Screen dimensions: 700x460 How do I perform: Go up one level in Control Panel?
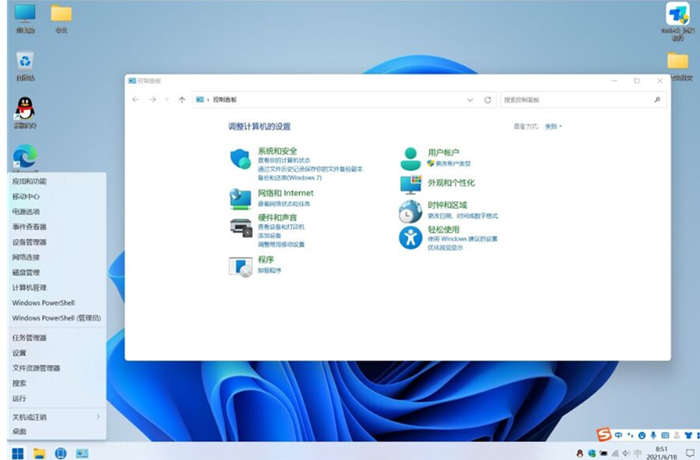(182, 100)
